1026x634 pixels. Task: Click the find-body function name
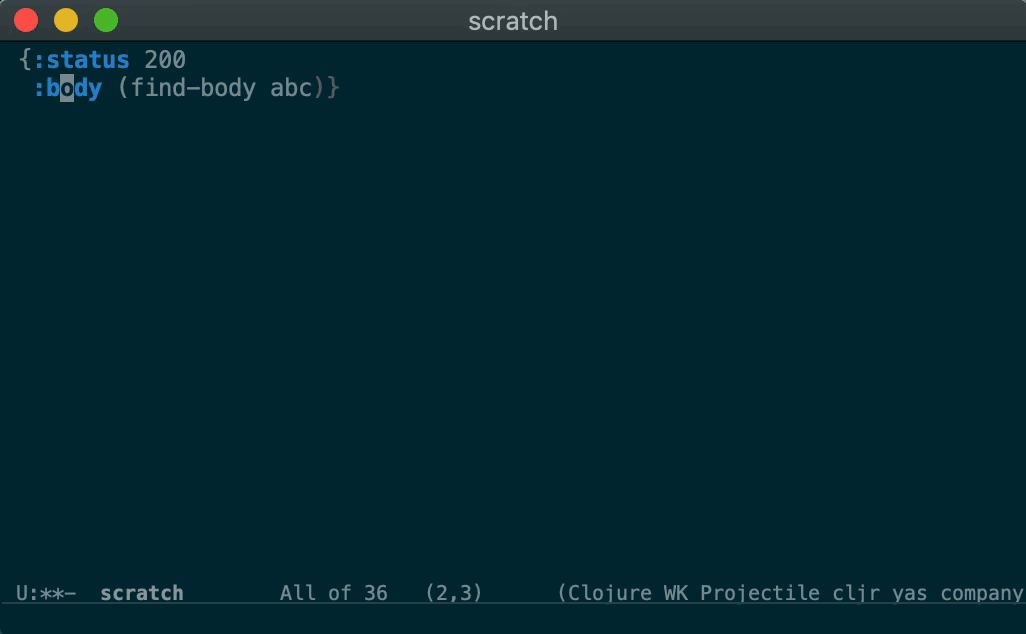193,88
